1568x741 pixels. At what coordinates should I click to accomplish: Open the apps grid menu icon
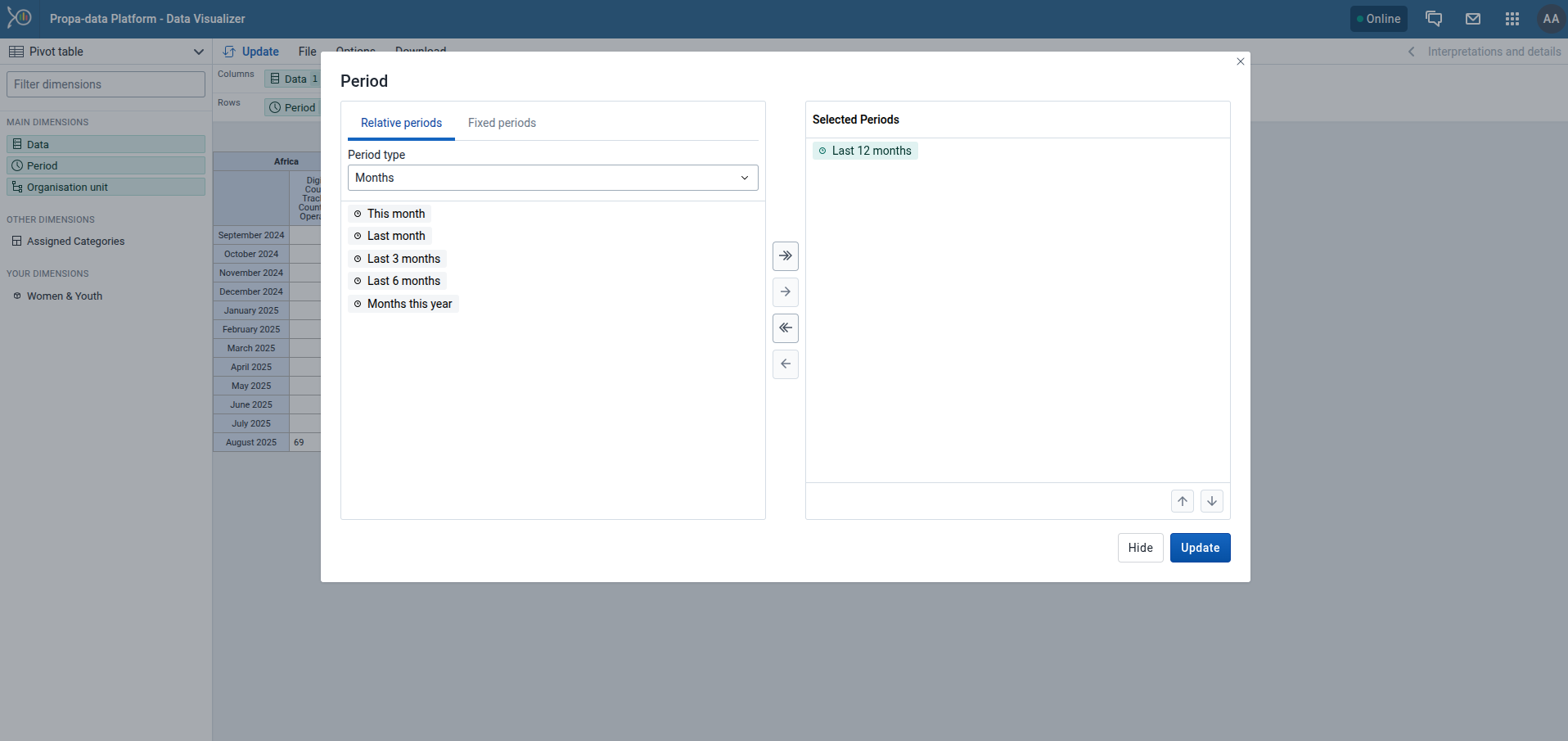point(1512,19)
